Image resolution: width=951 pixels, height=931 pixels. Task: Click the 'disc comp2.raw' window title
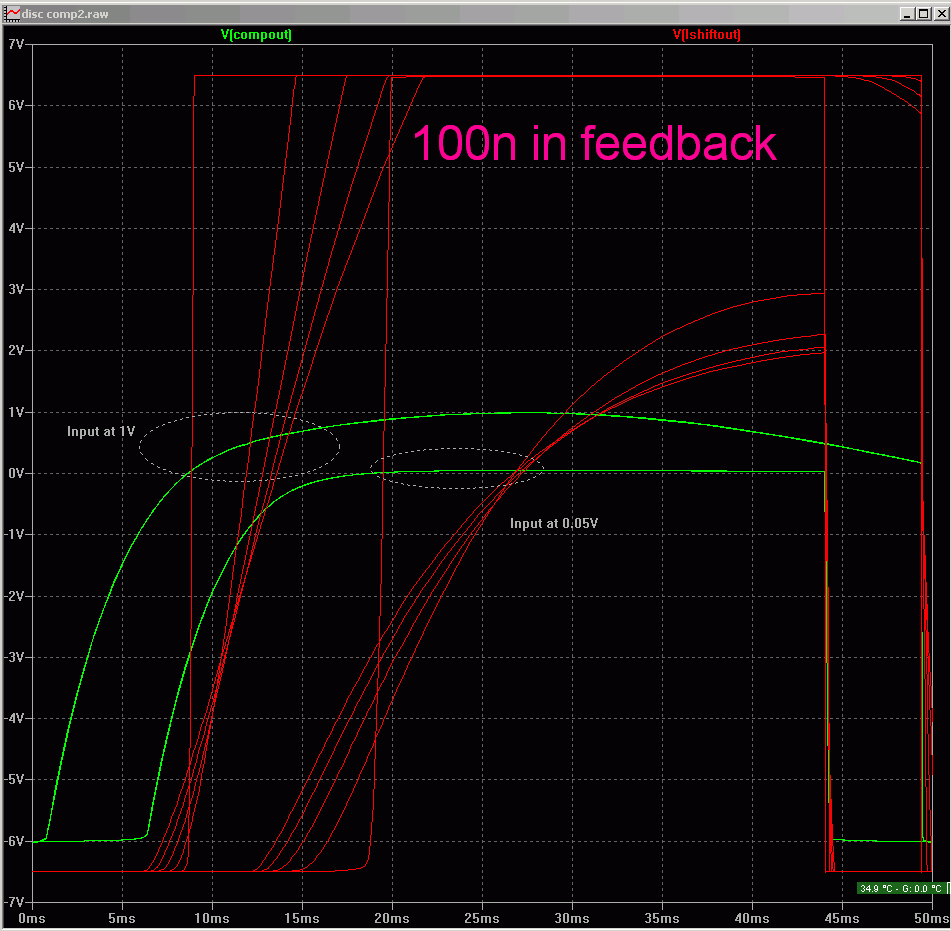(x=65, y=14)
